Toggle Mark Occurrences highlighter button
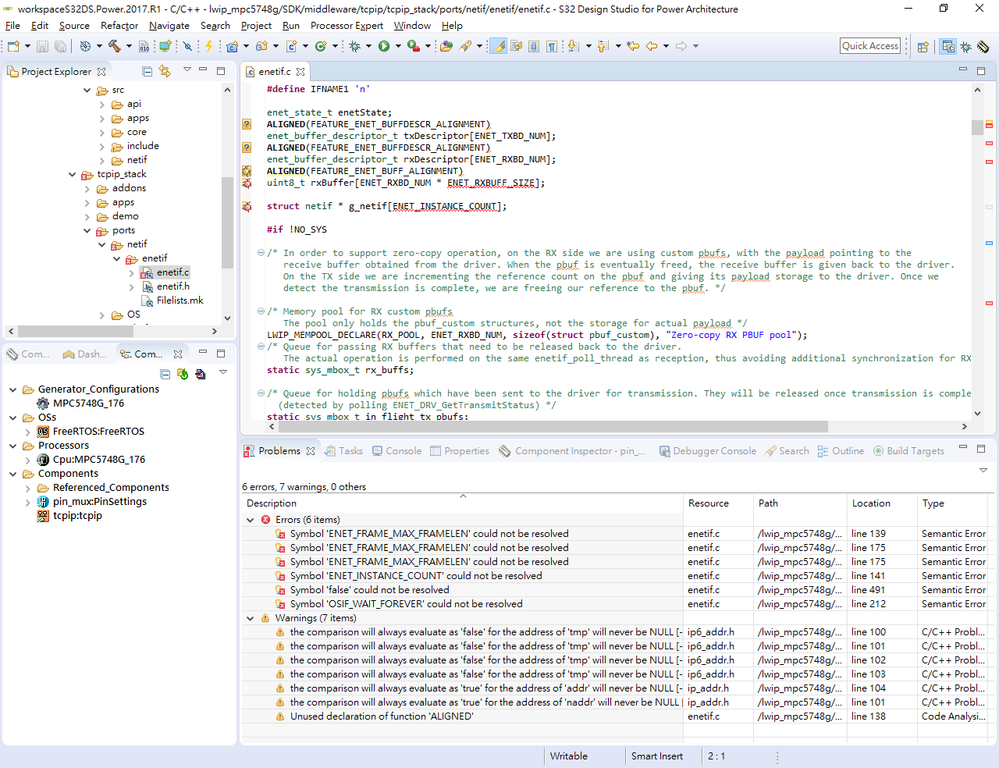The height and width of the screenshot is (768, 999). 498,46
